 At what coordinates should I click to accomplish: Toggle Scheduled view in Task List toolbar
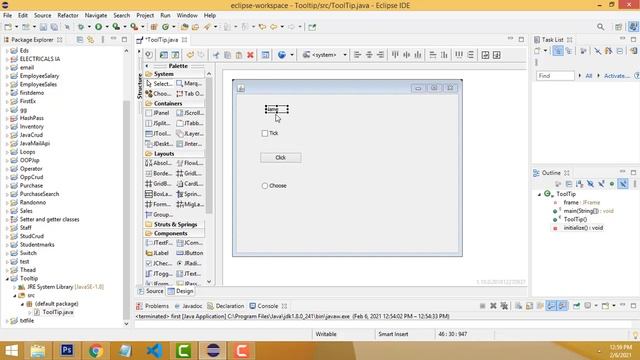569,51
